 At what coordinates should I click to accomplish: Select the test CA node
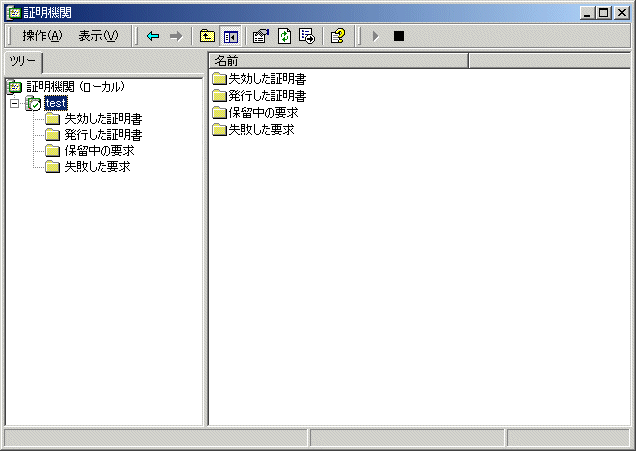point(56,103)
